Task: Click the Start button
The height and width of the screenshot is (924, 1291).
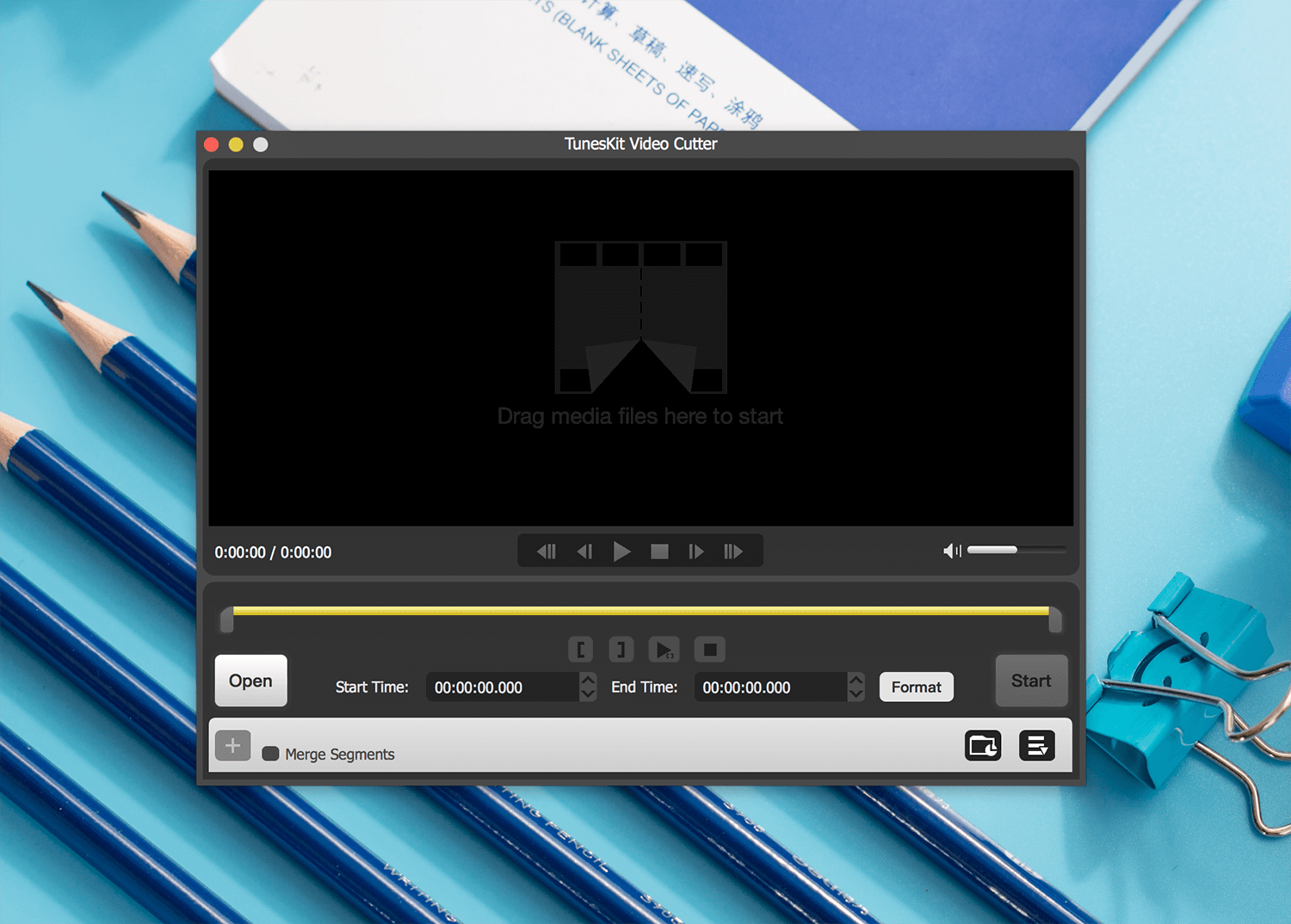Action: (x=1031, y=681)
